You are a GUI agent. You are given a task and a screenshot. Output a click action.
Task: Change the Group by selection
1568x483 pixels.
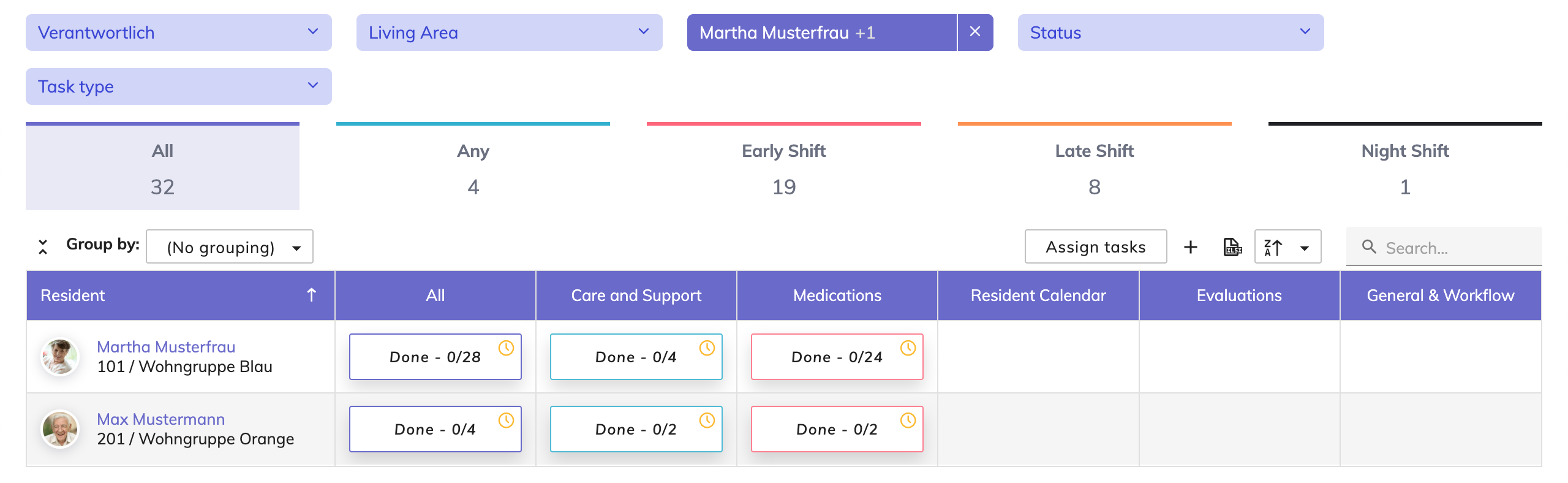coord(230,247)
